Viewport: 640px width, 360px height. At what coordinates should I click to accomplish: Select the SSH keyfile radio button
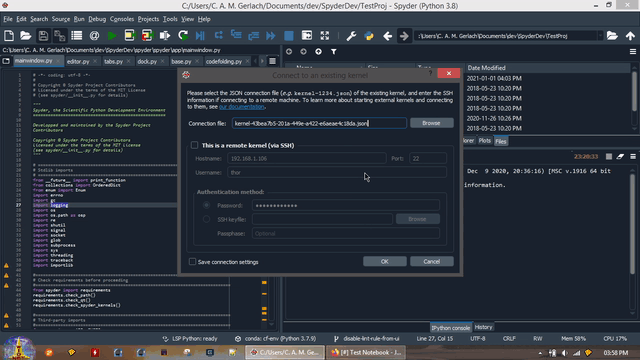click(x=207, y=219)
